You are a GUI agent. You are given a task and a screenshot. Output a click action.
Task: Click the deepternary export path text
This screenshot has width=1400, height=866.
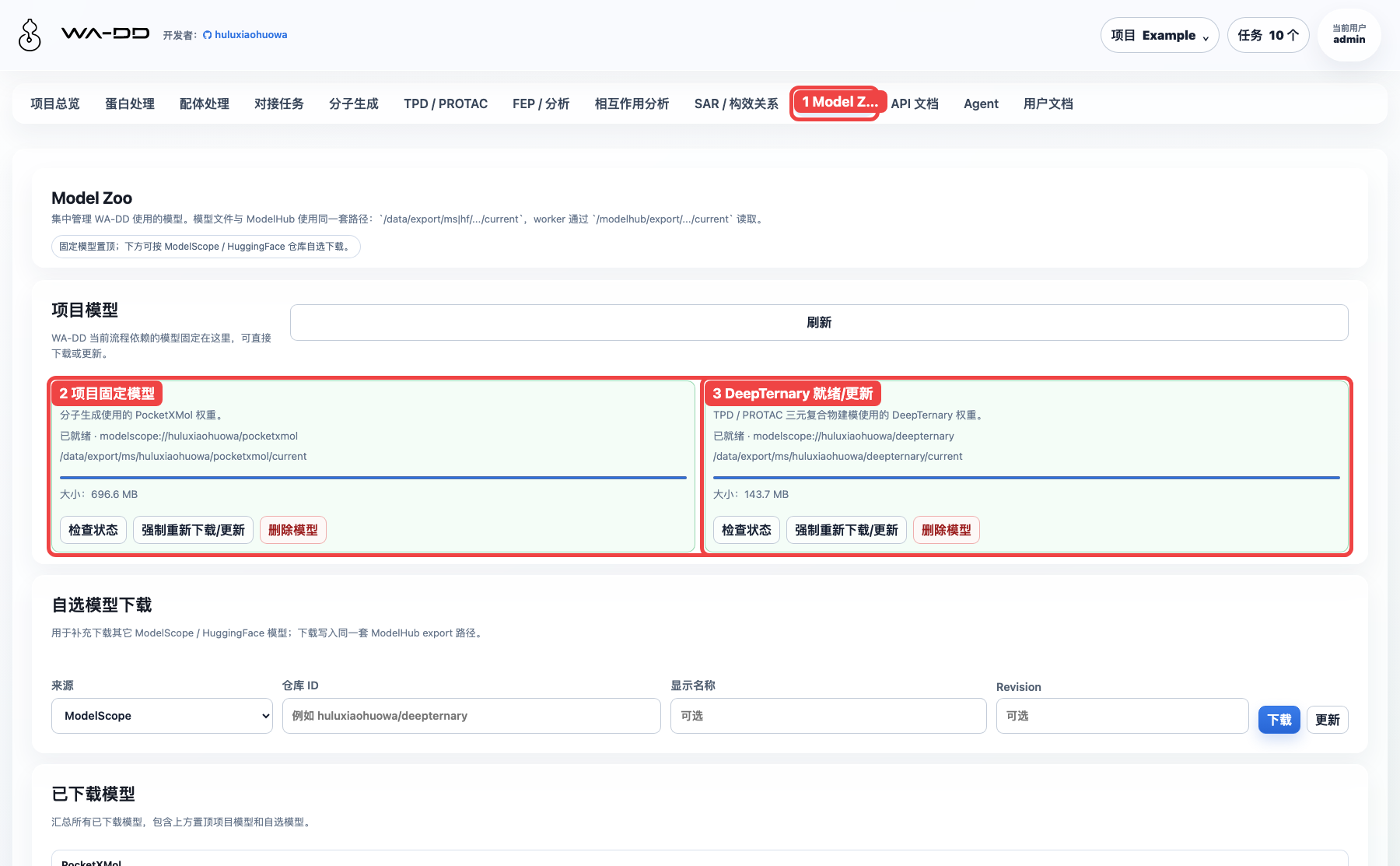pos(838,457)
